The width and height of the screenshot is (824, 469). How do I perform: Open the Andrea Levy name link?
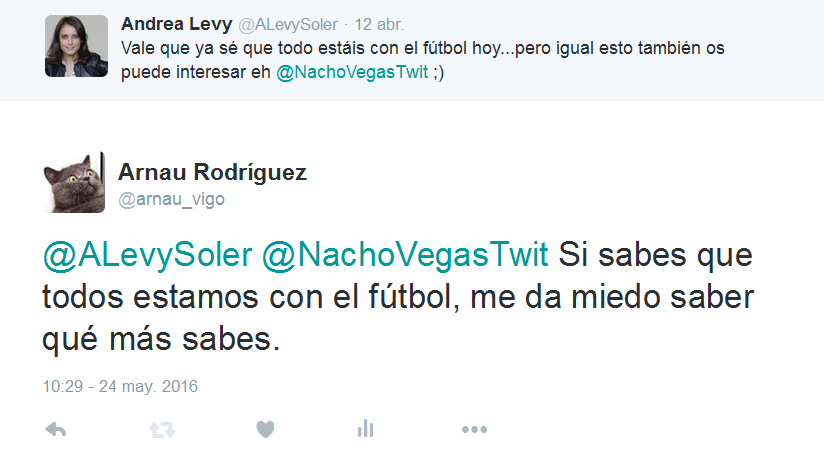177,24
